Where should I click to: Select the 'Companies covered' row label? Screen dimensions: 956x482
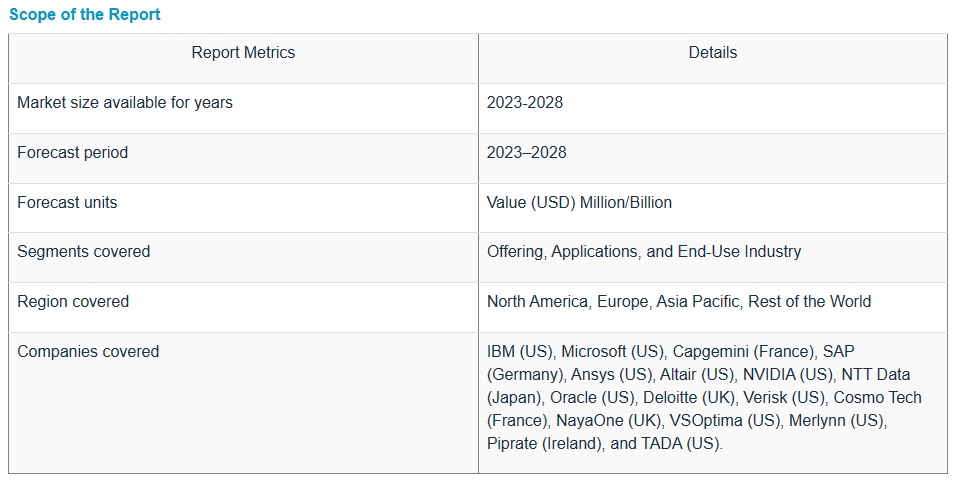[88, 352]
